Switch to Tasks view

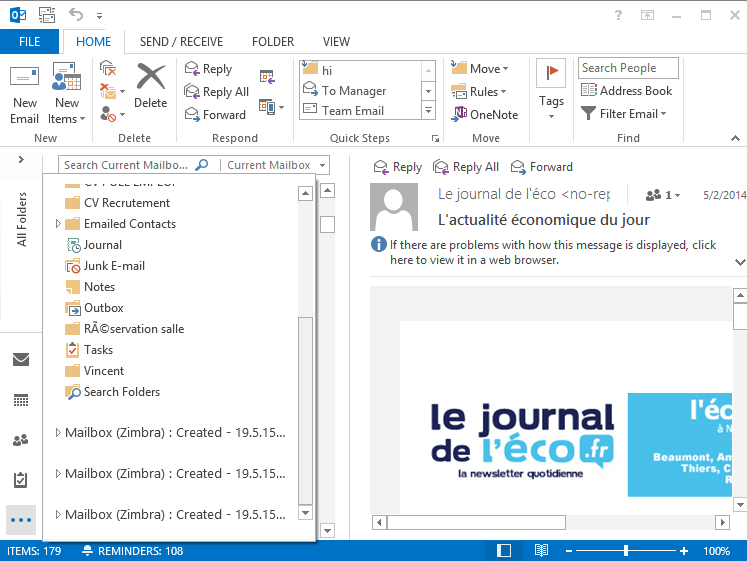(21, 480)
